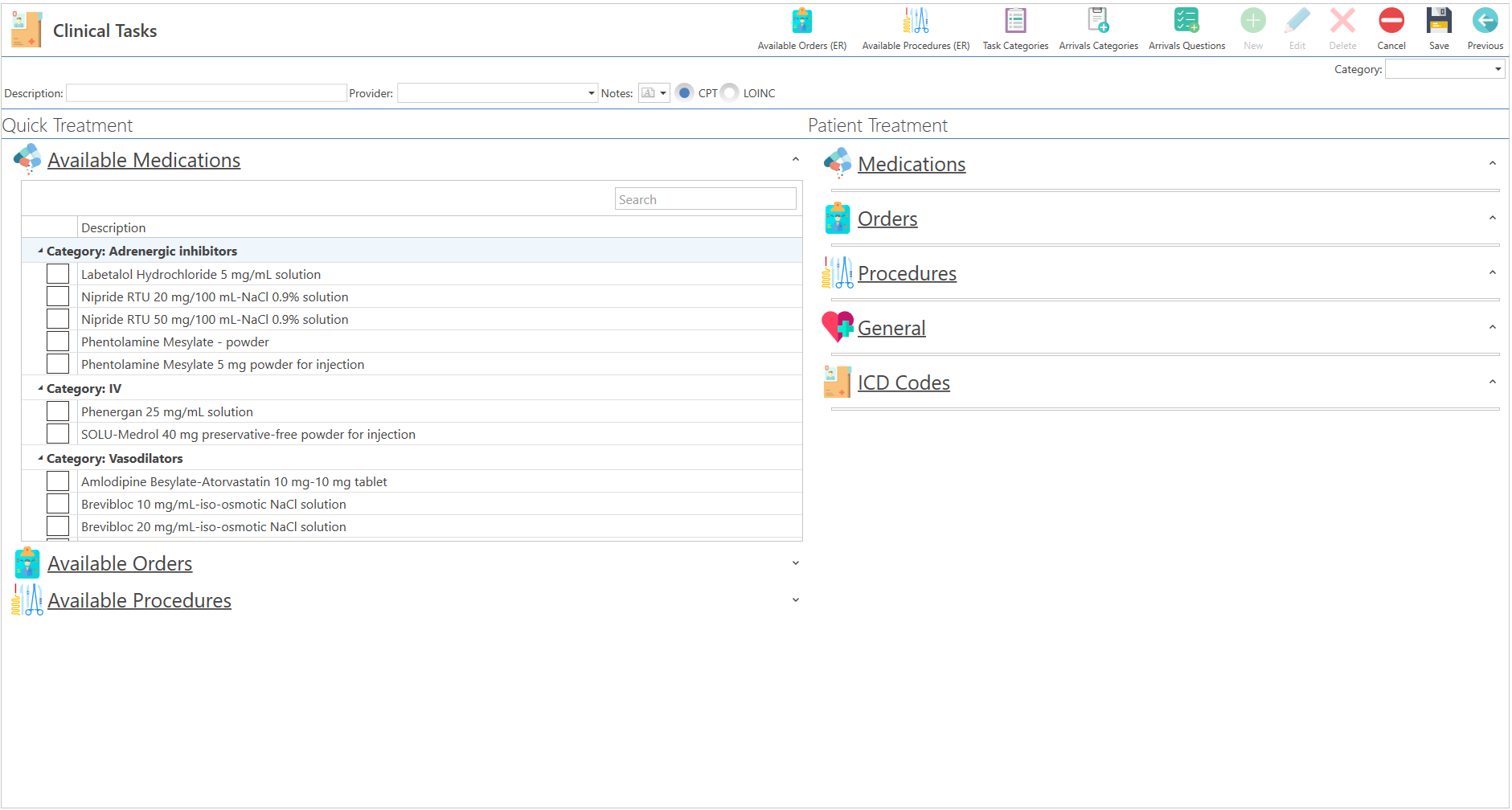Open Available Procedures (ER) toolbar icon
The image size is (1512, 810).
916,20
